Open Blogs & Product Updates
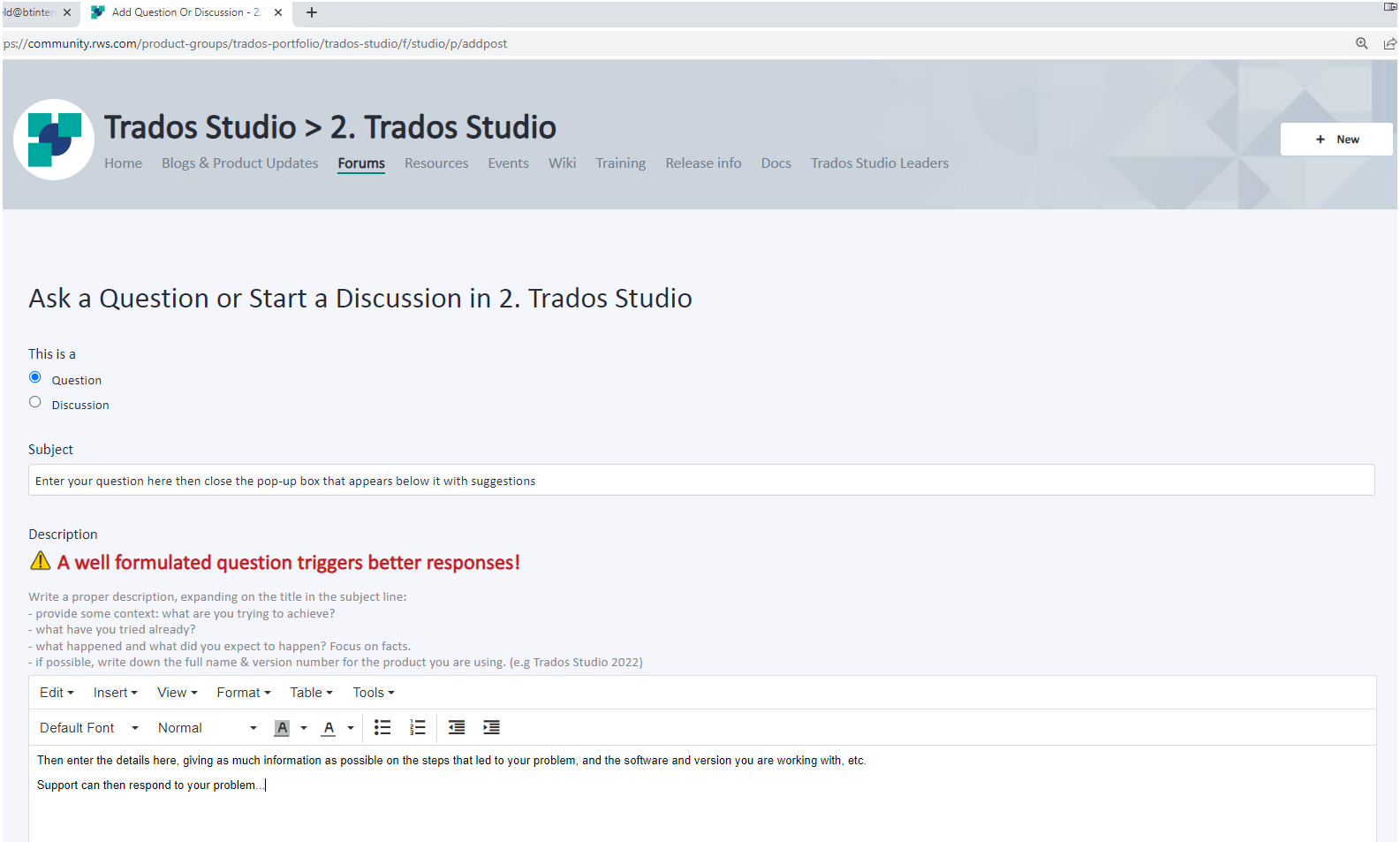Image resolution: width=1400 pixels, height=842 pixels. (x=240, y=163)
